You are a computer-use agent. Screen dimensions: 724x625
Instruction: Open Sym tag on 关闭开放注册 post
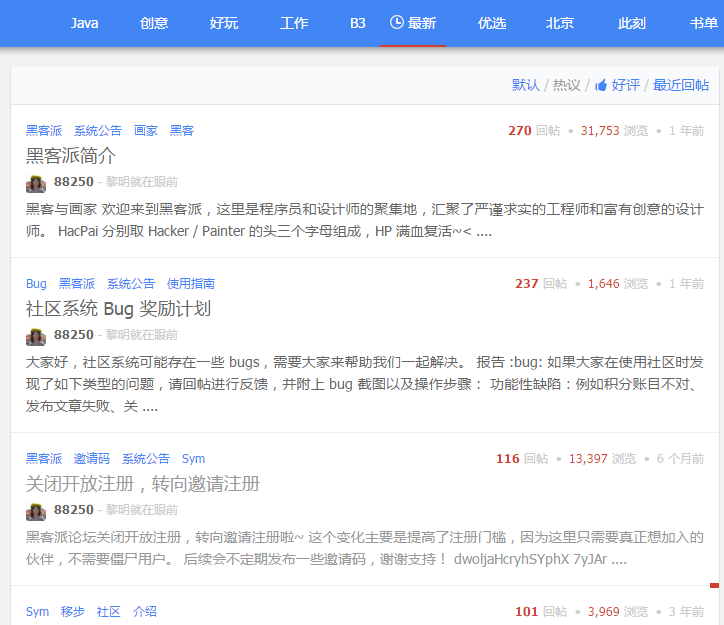(193, 458)
